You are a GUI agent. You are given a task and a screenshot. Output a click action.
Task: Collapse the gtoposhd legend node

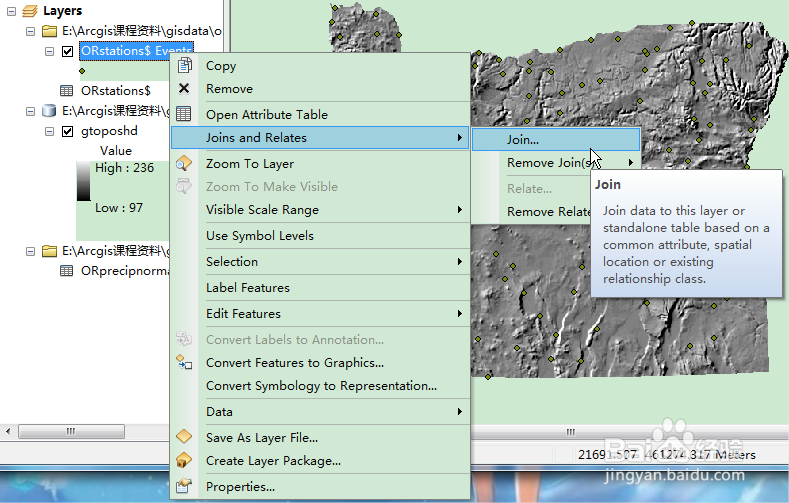[x=49, y=131]
